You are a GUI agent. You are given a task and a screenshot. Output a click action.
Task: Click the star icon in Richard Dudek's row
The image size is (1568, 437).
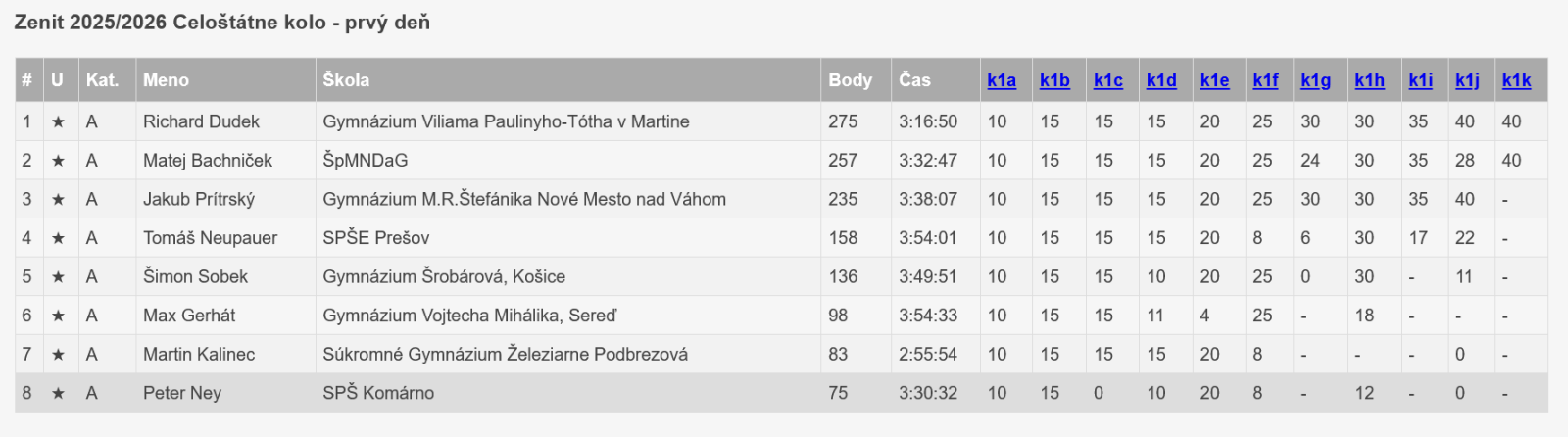pyautogui.click(x=58, y=121)
